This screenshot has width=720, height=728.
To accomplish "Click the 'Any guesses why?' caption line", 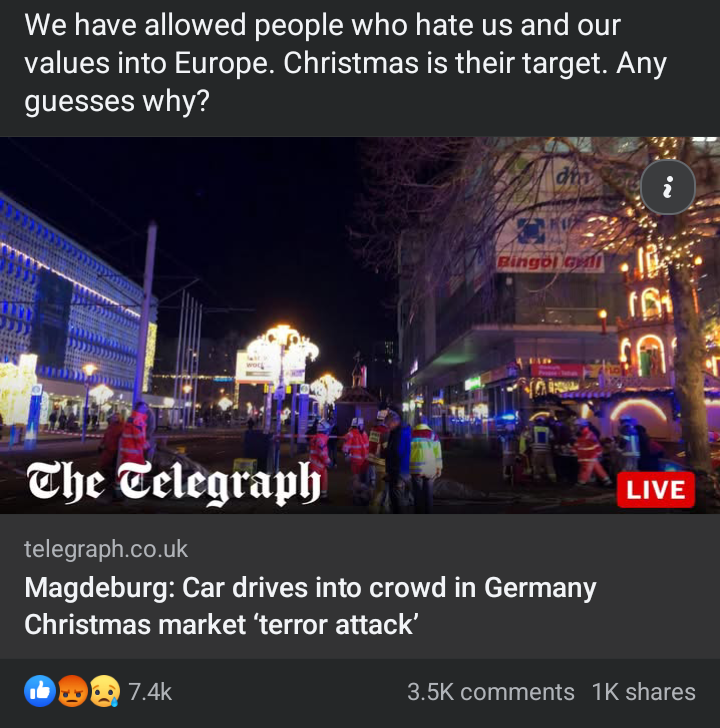I will [117, 101].
